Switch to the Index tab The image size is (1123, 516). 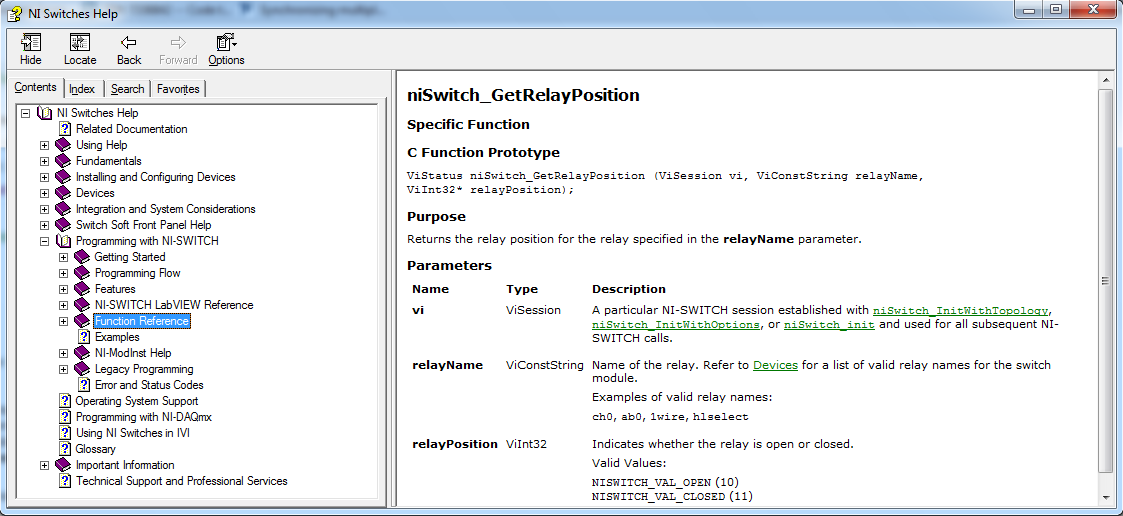[x=82, y=89]
